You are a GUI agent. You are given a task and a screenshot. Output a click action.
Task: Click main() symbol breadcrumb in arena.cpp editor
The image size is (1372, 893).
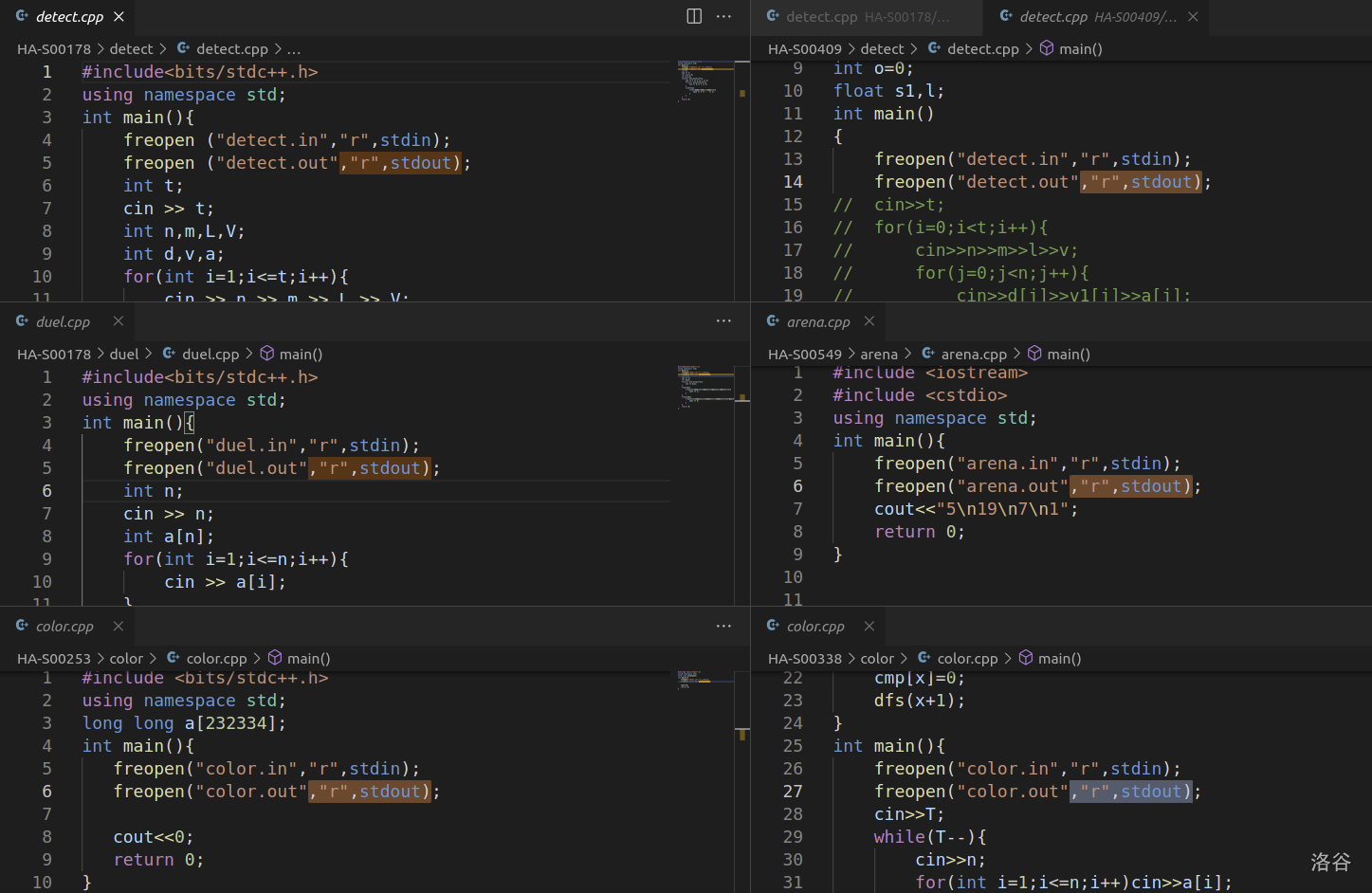1059,355
